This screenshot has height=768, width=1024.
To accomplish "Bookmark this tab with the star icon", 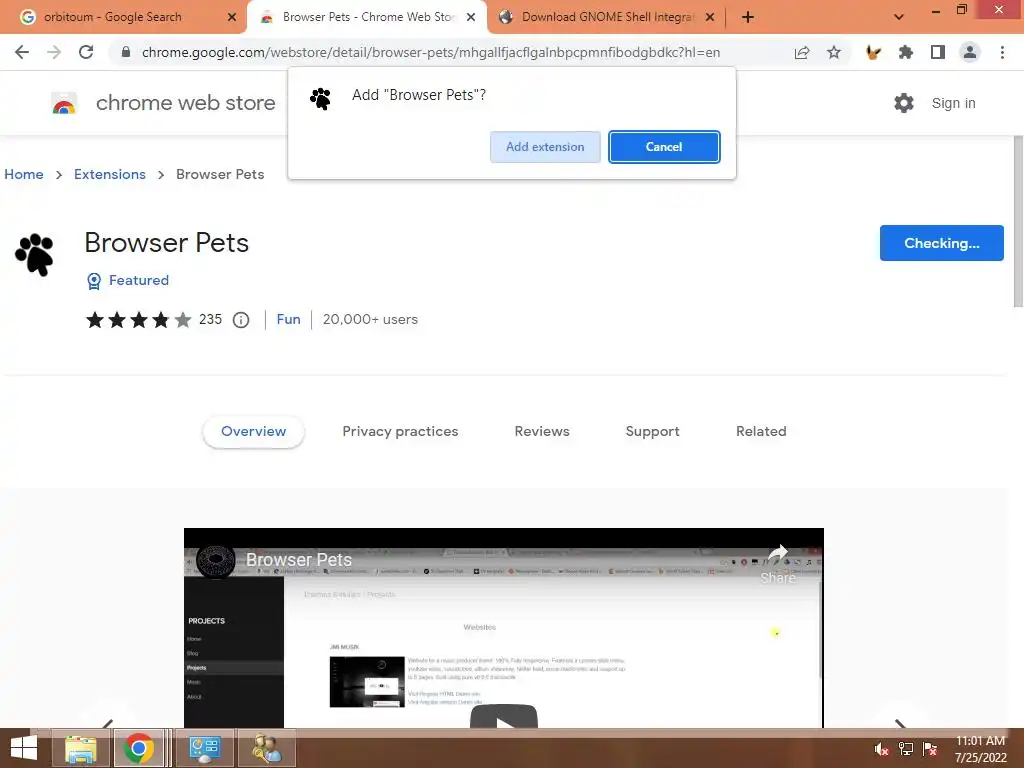I will click(834, 52).
